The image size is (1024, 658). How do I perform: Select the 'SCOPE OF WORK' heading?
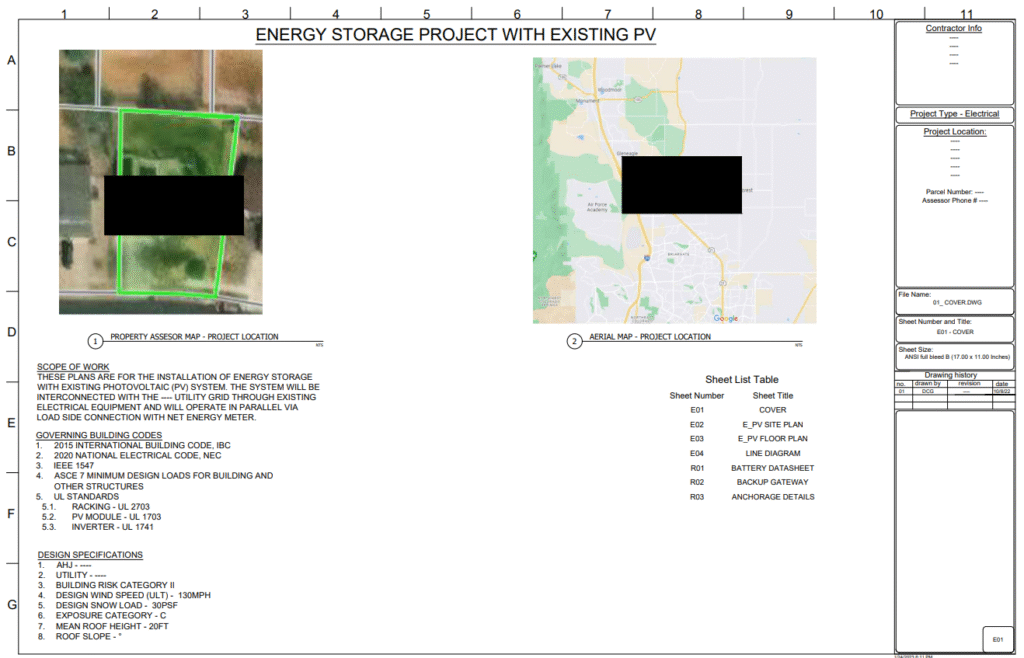click(x=73, y=367)
